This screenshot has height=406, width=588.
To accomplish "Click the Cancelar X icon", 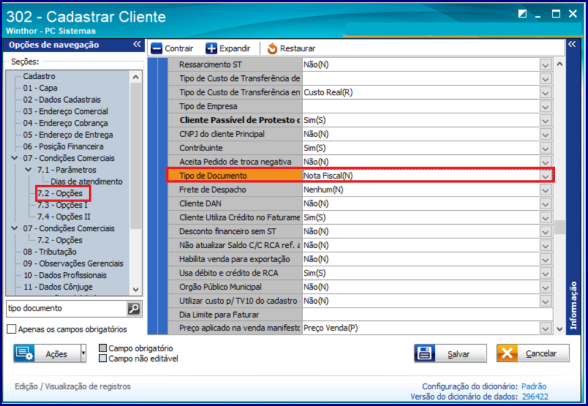I will click(507, 354).
